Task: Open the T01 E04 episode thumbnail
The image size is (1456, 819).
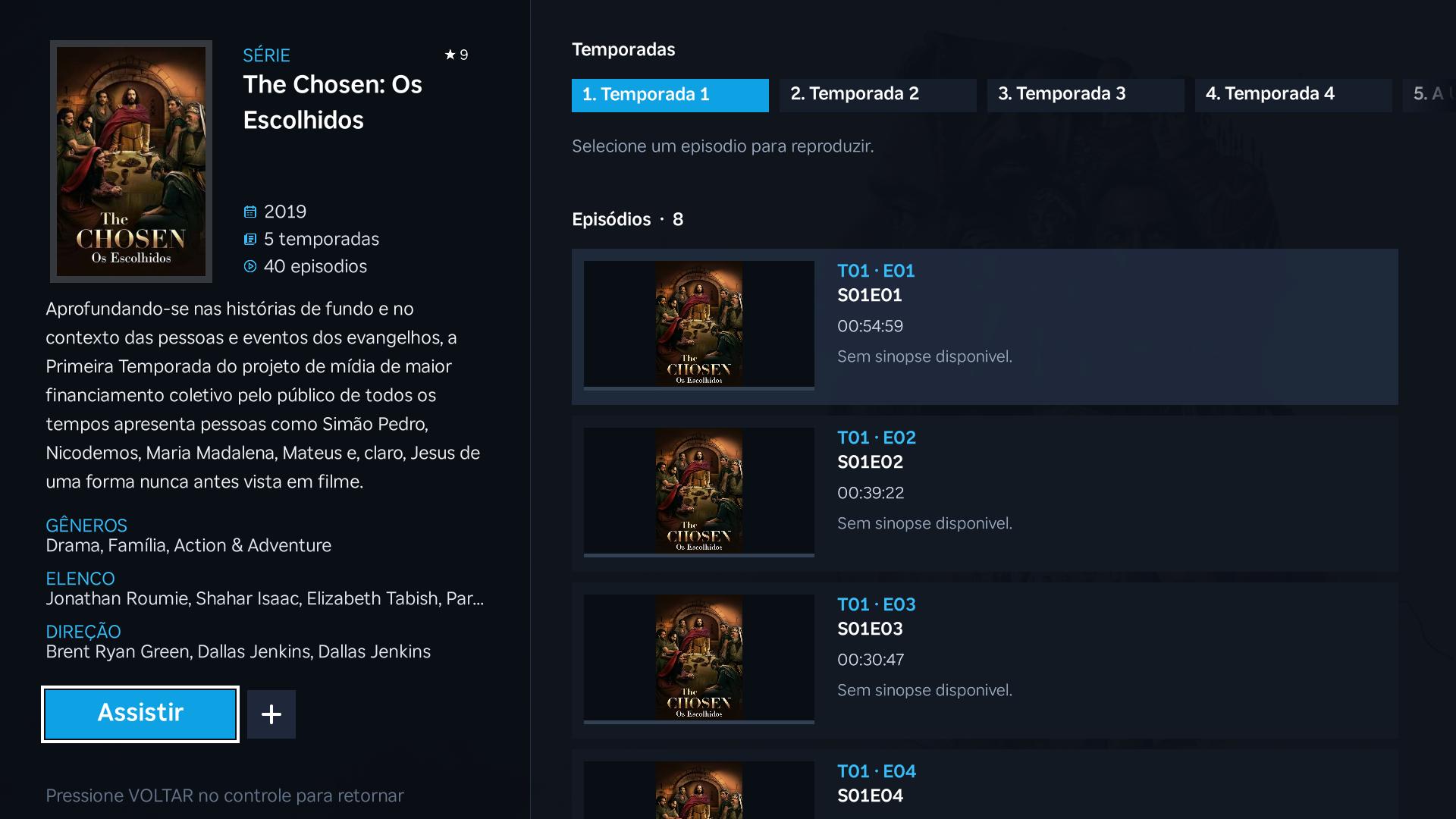Action: pyautogui.click(x=699, y=790)
